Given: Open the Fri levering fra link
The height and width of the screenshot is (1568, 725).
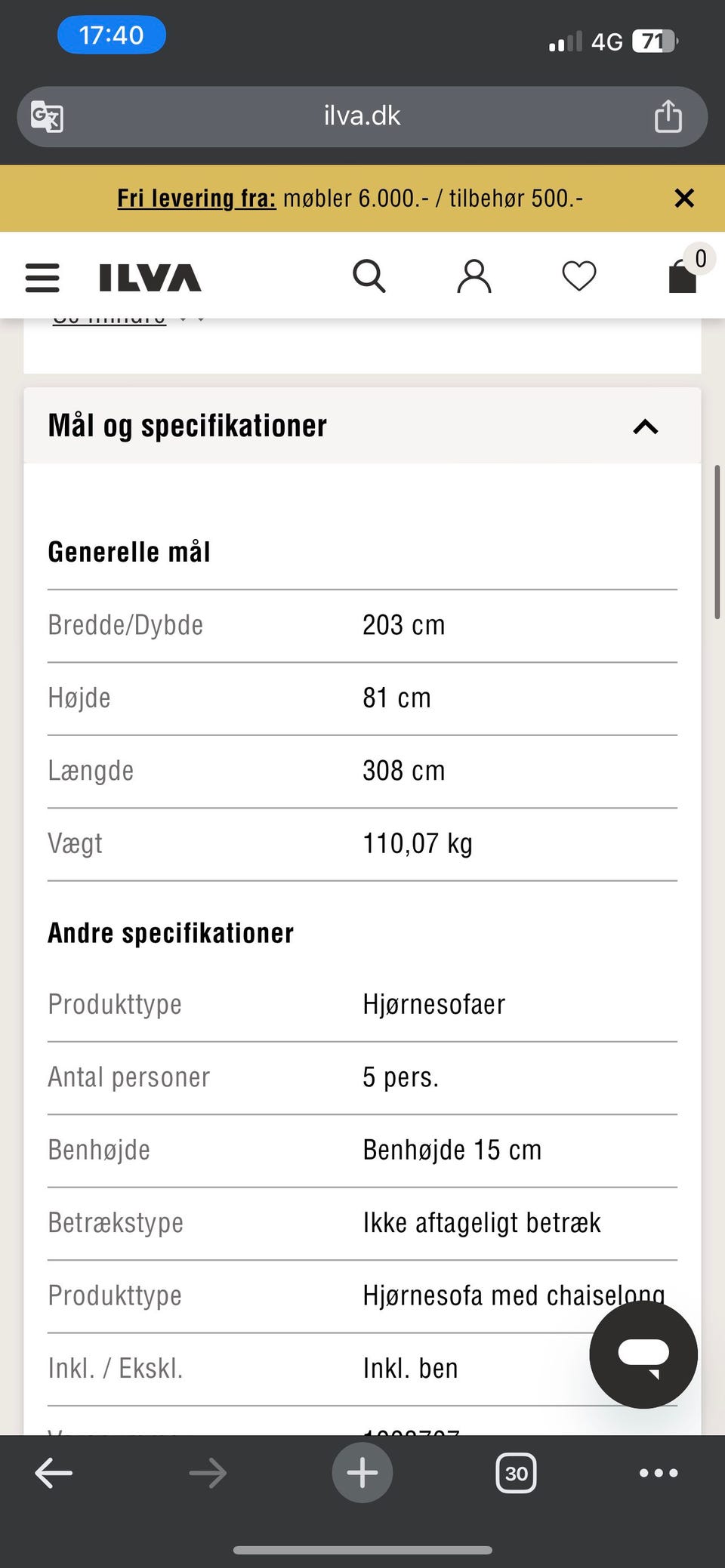Looking at the screenshot, I should tap(196, 198).
